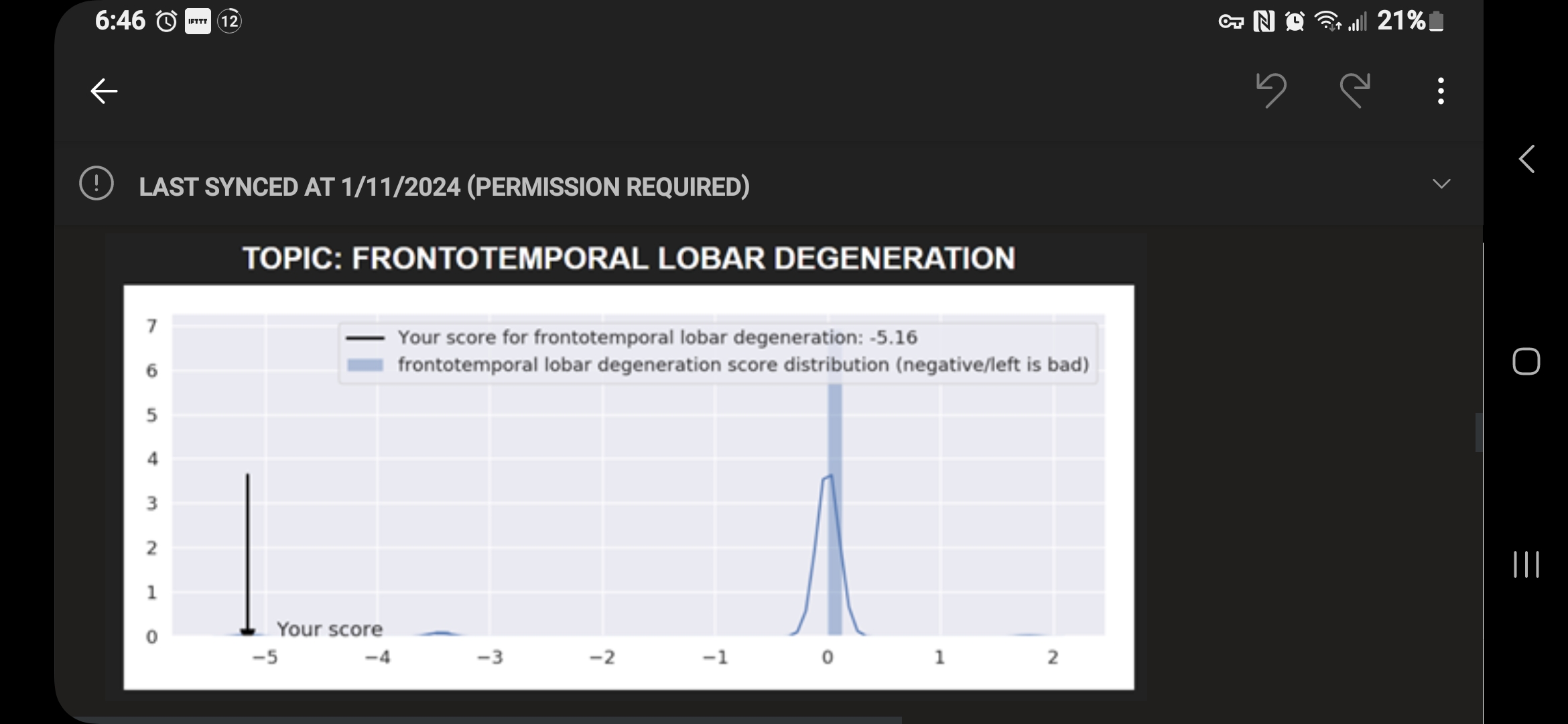Tap the Topic: Frontotemporal Lobar Degeneration heading
The image size is (1568, 724).
click(x=629, y=259)
